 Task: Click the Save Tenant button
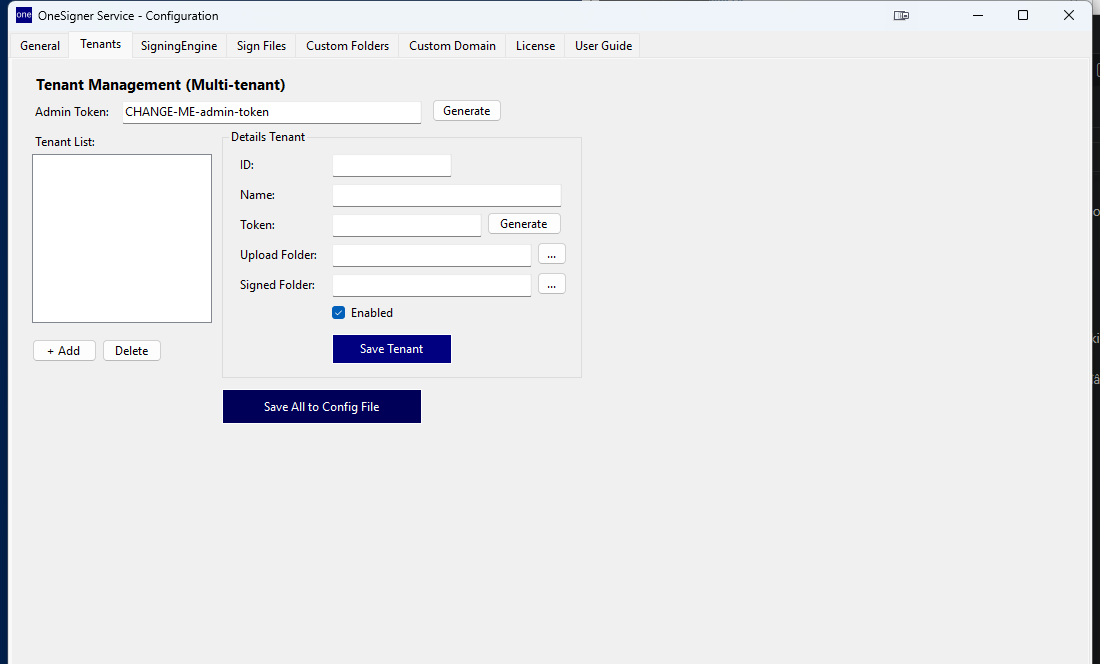[391, 349]
